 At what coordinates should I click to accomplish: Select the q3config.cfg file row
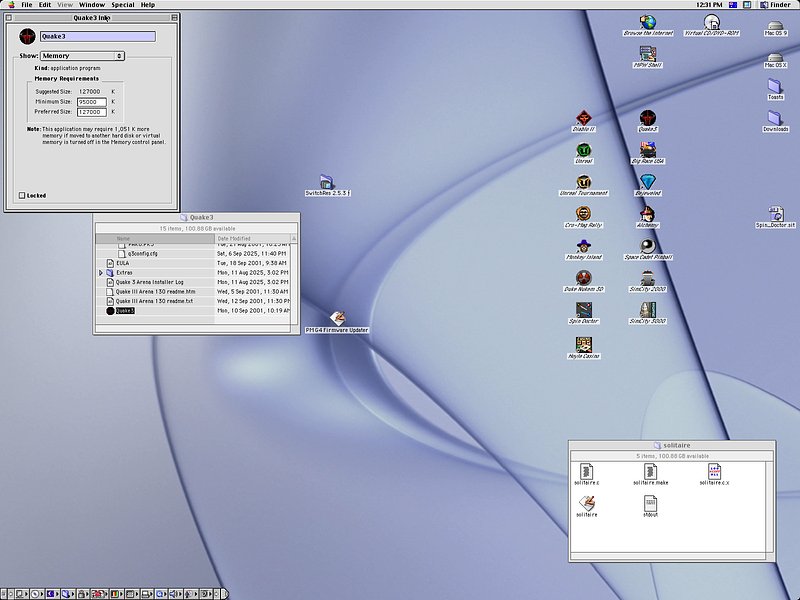(193, 254)
